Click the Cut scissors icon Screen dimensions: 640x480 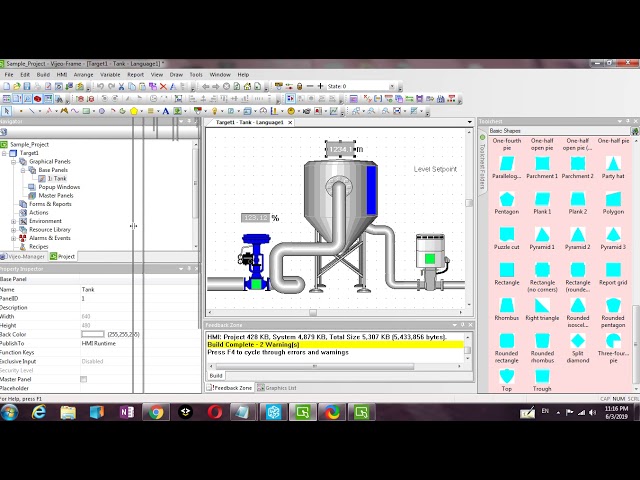click(121, 87)
